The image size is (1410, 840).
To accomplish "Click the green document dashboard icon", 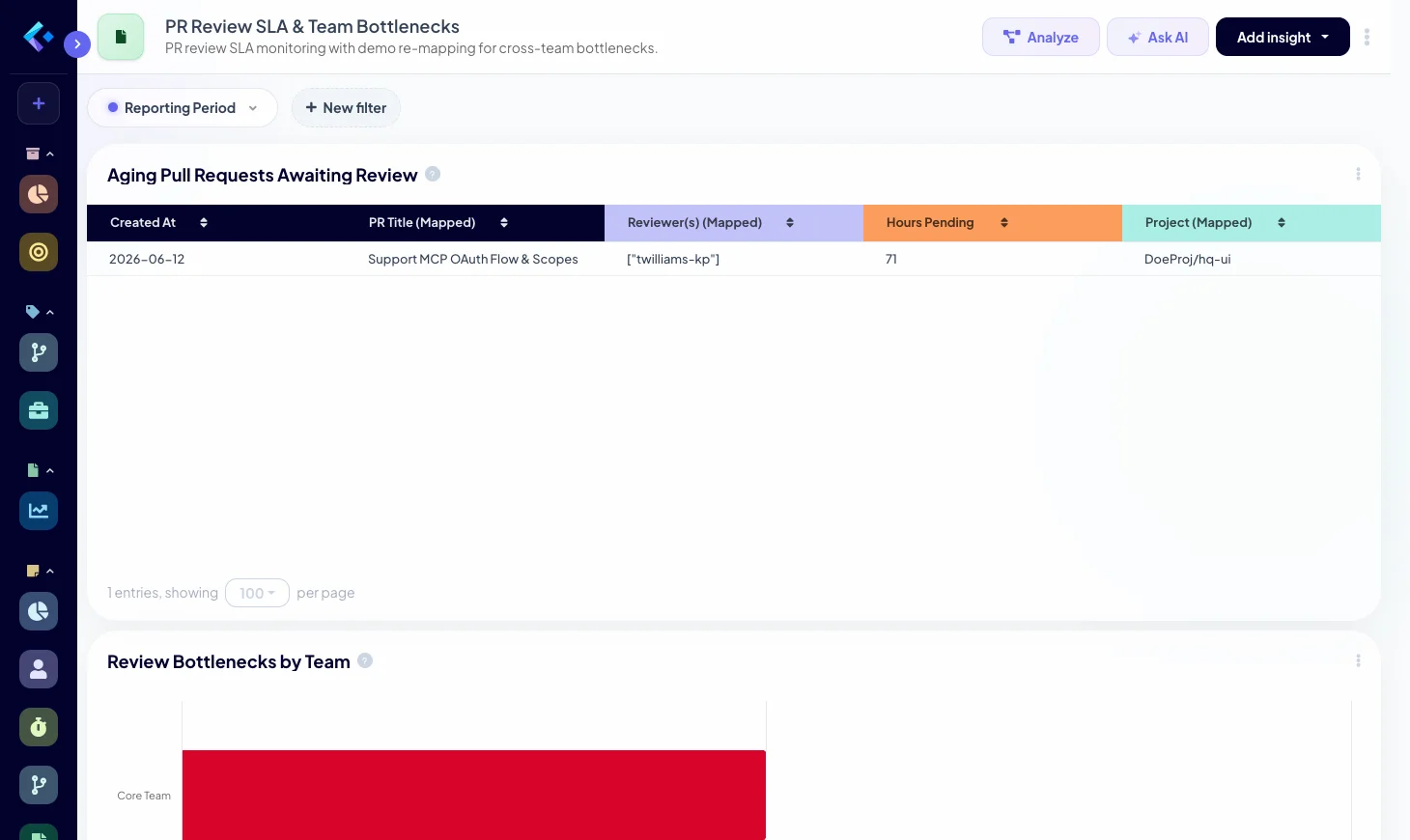I will (121, 37).
